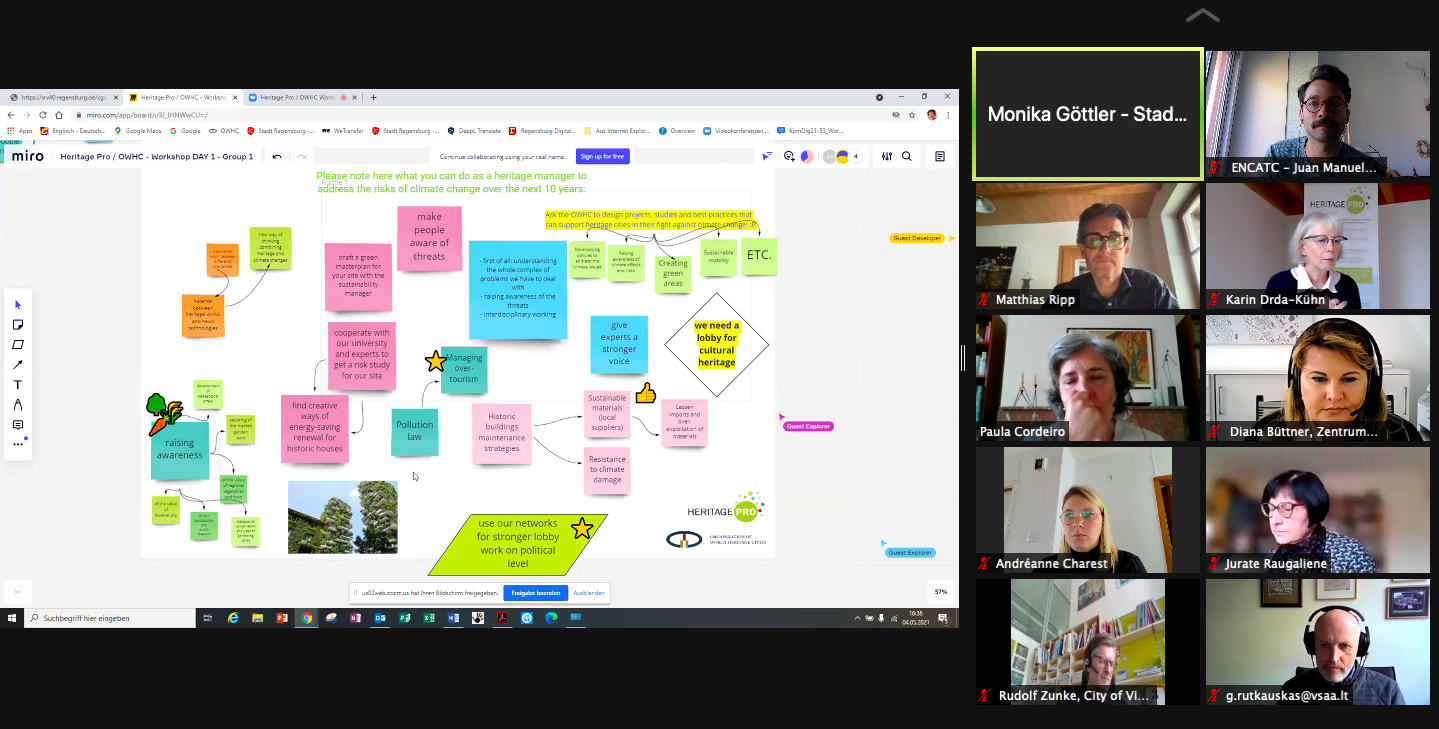Select the arrow connector tool
The image size is (1439, 729).
[x=17, y=365]
